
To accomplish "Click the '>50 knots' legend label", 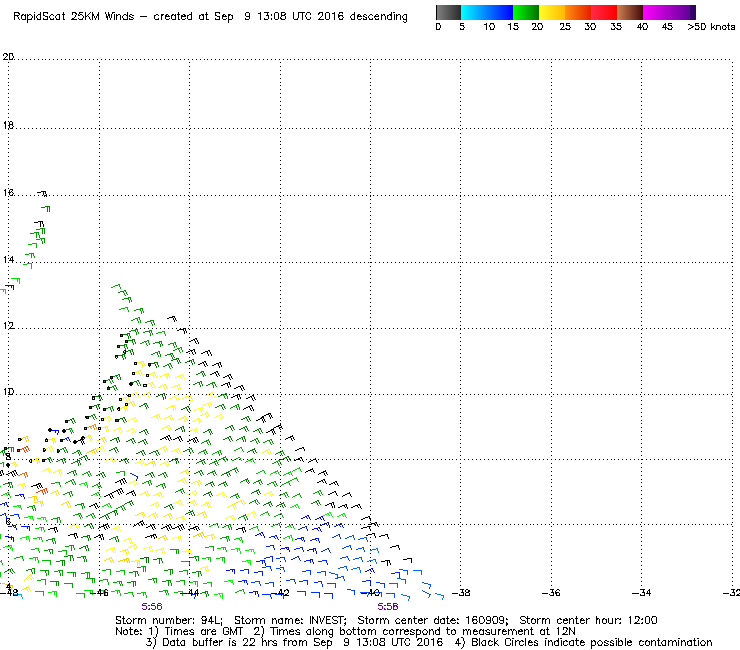I will point(711,27).
